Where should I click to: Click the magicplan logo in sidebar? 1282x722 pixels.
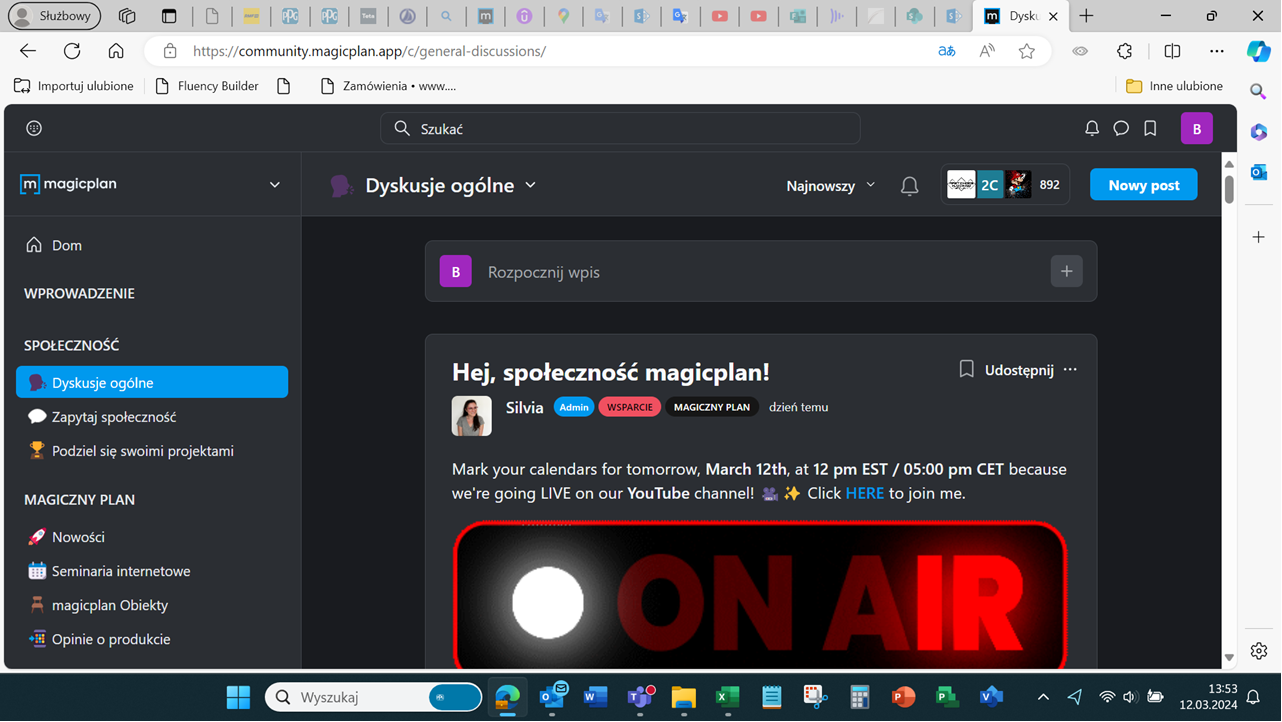pyautogui.click(x=68, y=184)
